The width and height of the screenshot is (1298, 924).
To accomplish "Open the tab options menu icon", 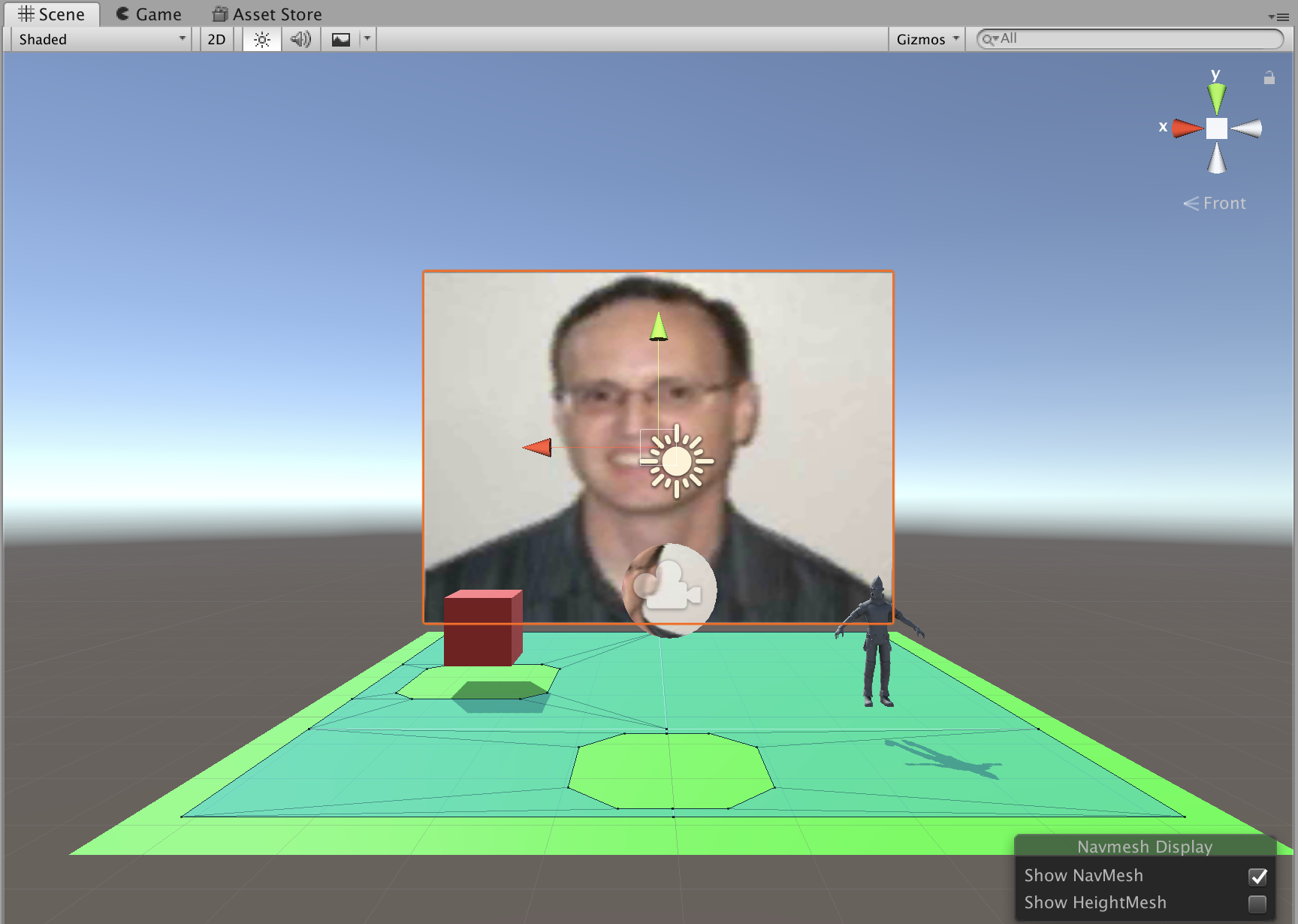I will click(x=1278, y=17).
